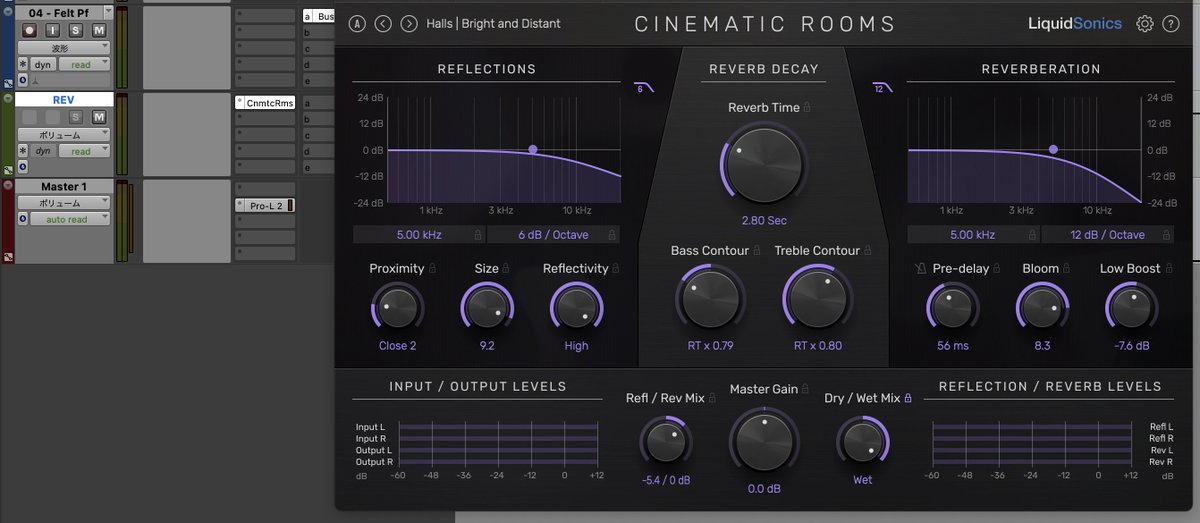
Task: Click the Reverberation filter curve handle
Action: pos(1053,150)
